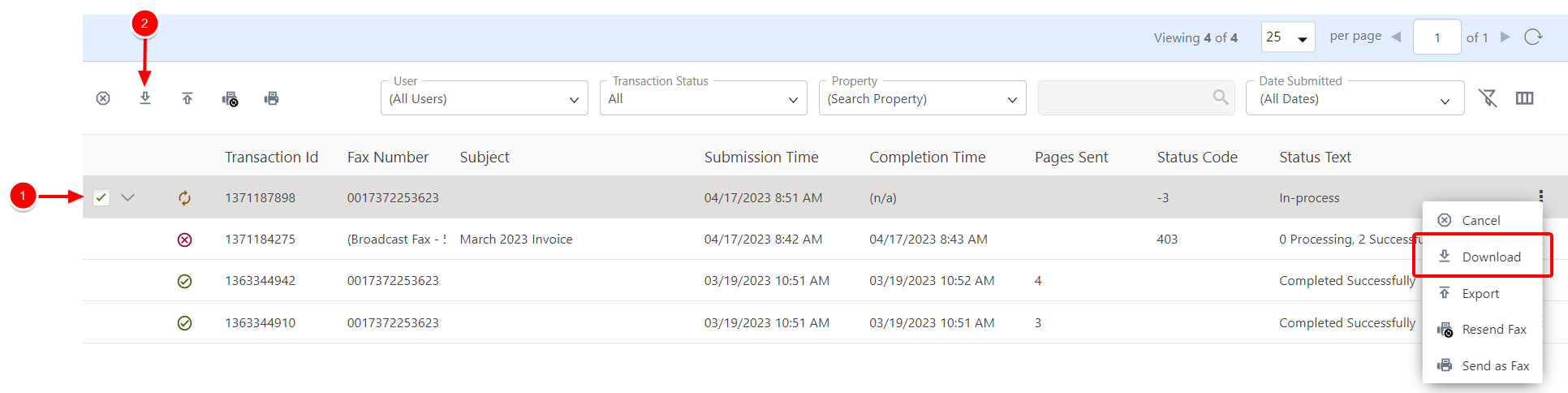The height and width of the screenshot is (393, 1568).
Task: Click the toolbar Send as Fax printer icon
Action: [272, 98]
